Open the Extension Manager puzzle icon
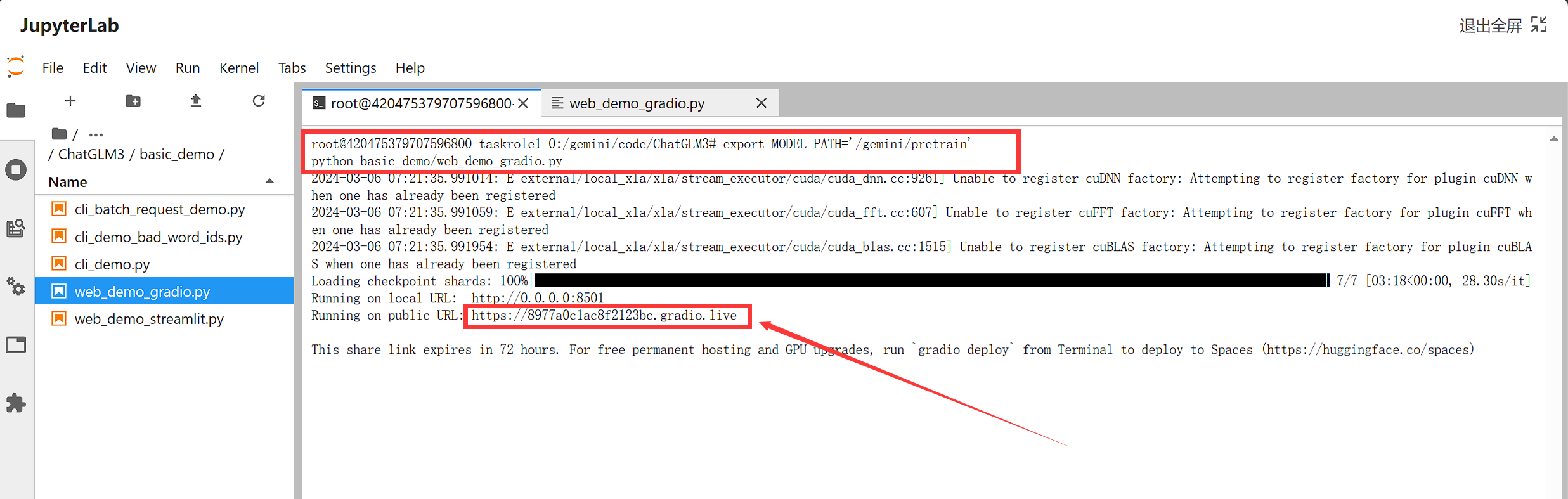The image size is (1568, 499). (16, 403)
